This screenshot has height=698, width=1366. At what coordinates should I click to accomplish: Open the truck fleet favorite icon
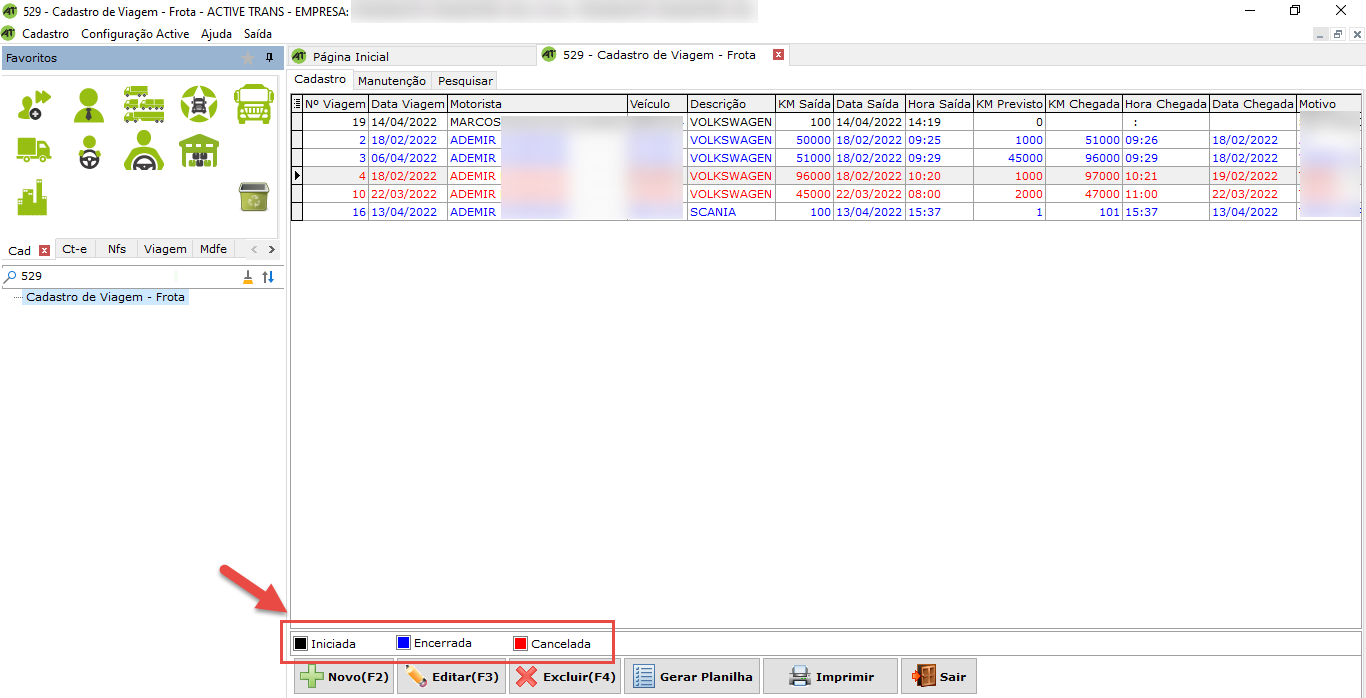[x=144, y=104]
